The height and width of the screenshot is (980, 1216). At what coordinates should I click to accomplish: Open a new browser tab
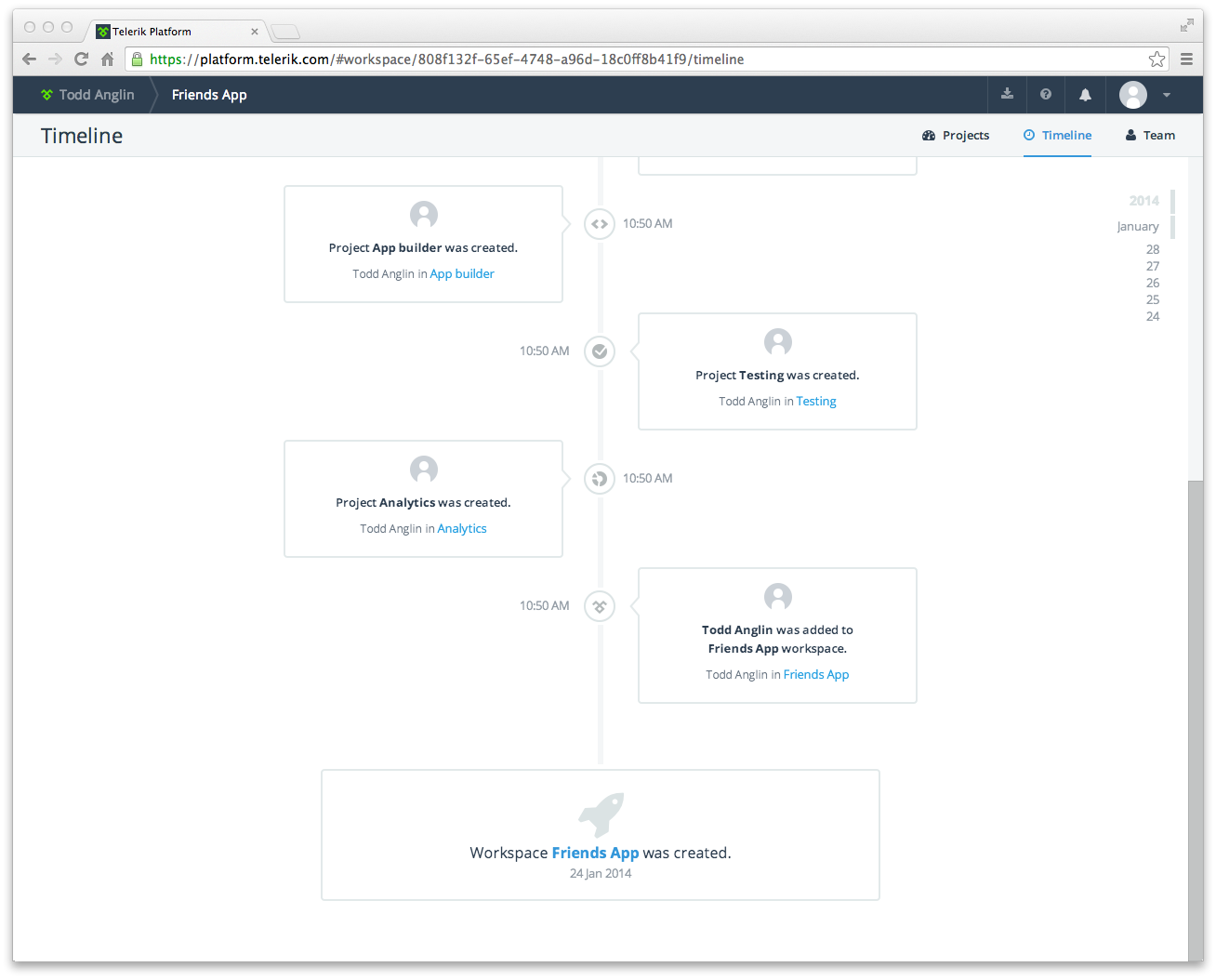pyautogui.click(x=285, y=33)
